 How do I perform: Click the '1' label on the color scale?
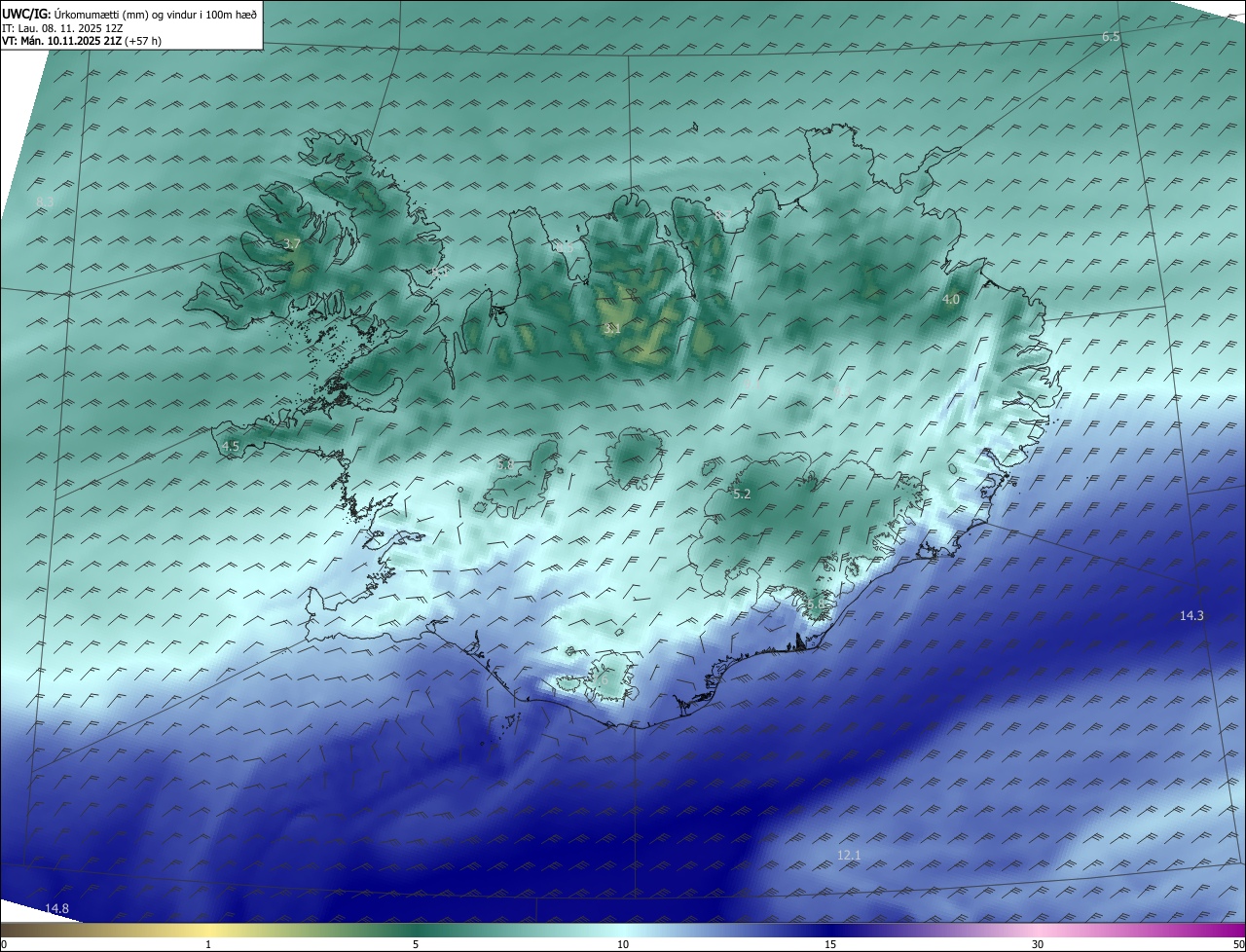(x=208, y=944)
